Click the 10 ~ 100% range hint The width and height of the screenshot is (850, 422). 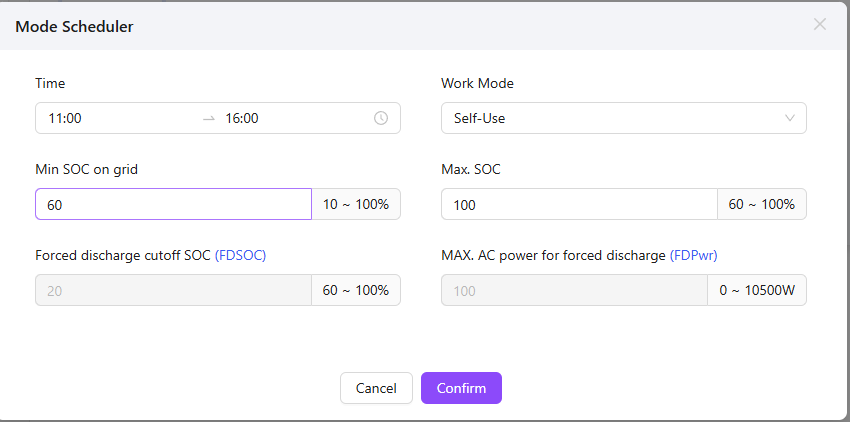(356, 204)
